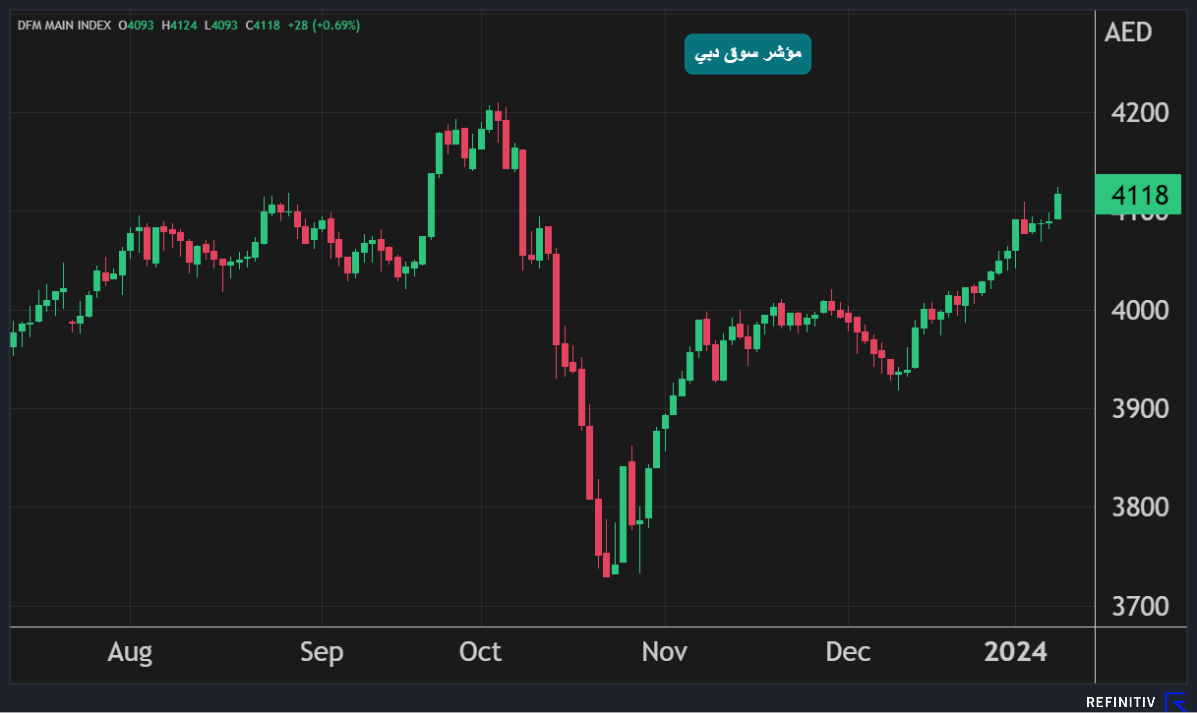Click the DFM MAIN INDEX symbol title
The width and height of the screenshot is (1197, 713).
64,25
